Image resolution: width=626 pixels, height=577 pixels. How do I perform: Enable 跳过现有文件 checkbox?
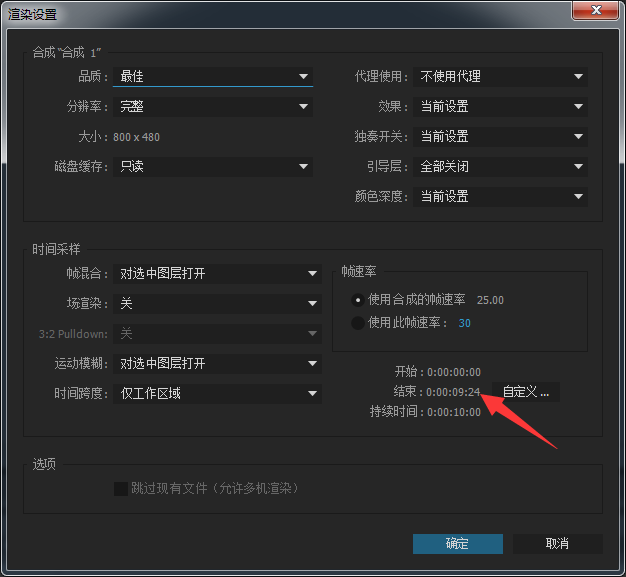tap(121, 488)
